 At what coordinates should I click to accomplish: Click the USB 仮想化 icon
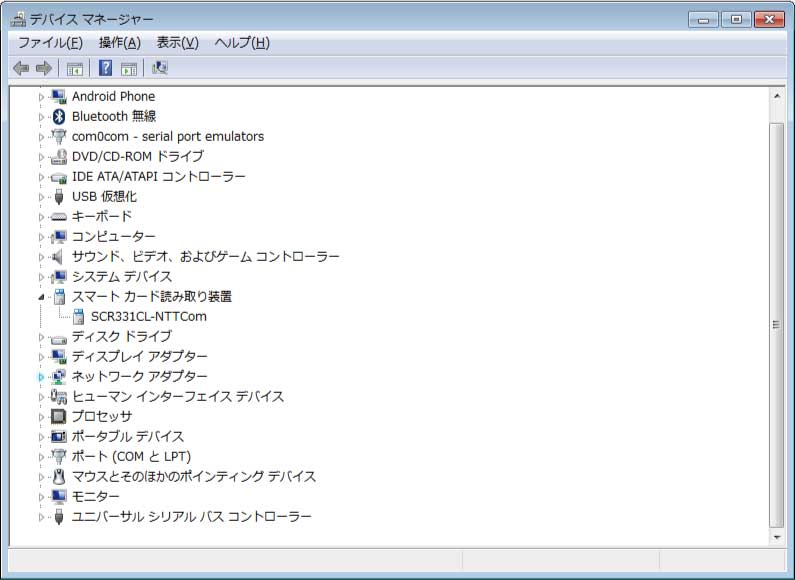[x=59, y=197]
